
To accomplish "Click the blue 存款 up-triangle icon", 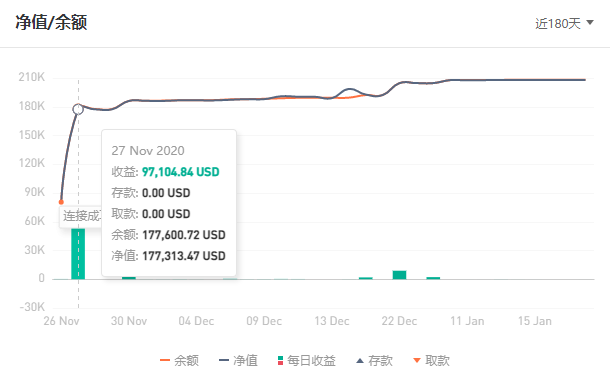I will 360,361.
